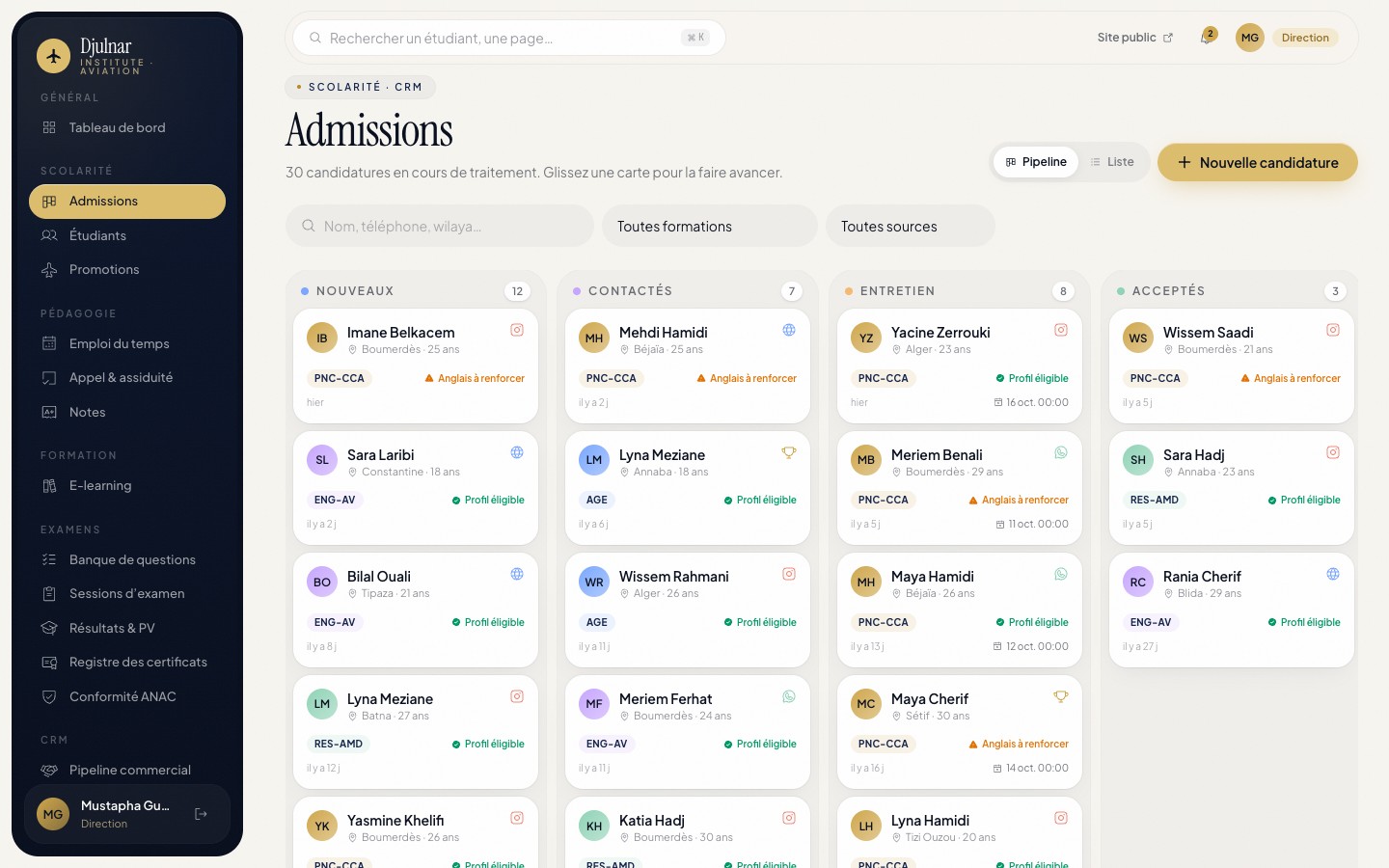This screenshot has height=868, width=1389.
Task: Open the Toutes formations filter
Action: (710, 226)
